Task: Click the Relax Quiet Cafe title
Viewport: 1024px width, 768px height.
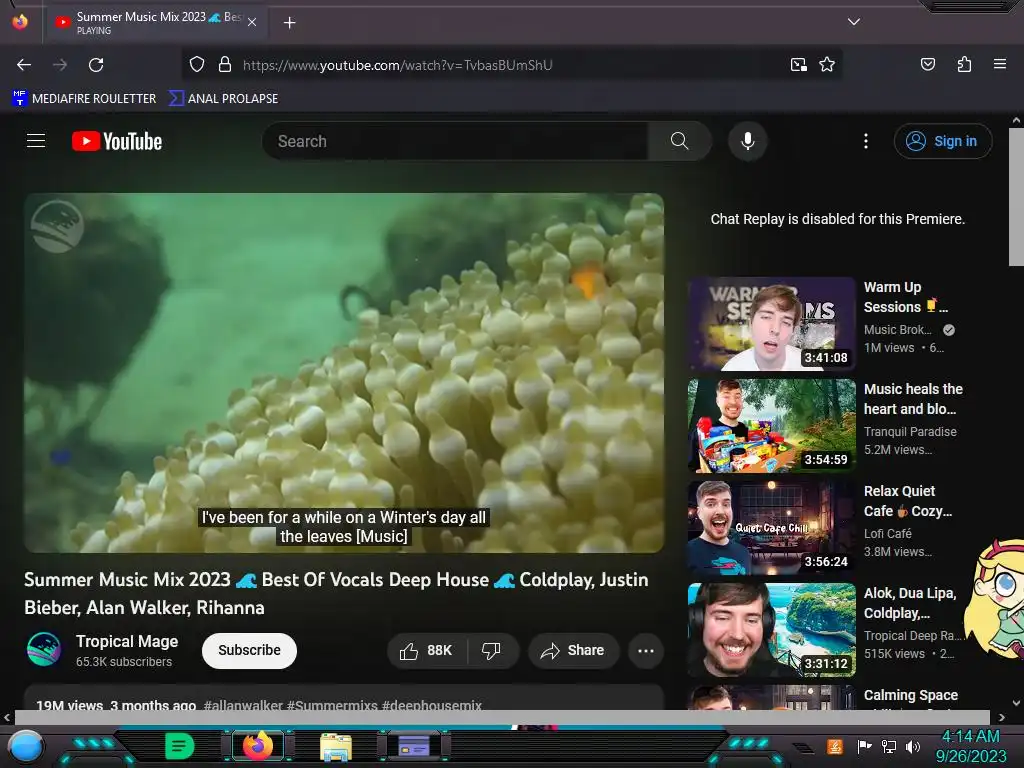Action: 908,501
